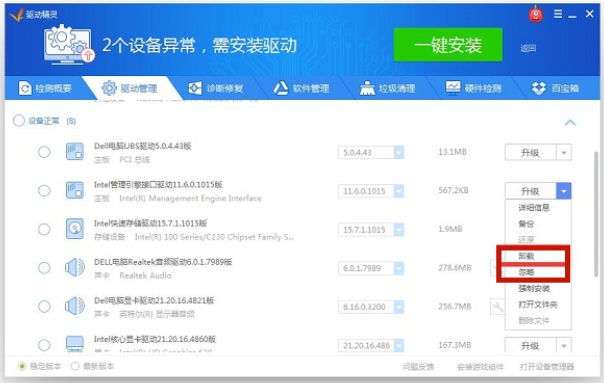Click the red robot mascot icon

[535, 15]
